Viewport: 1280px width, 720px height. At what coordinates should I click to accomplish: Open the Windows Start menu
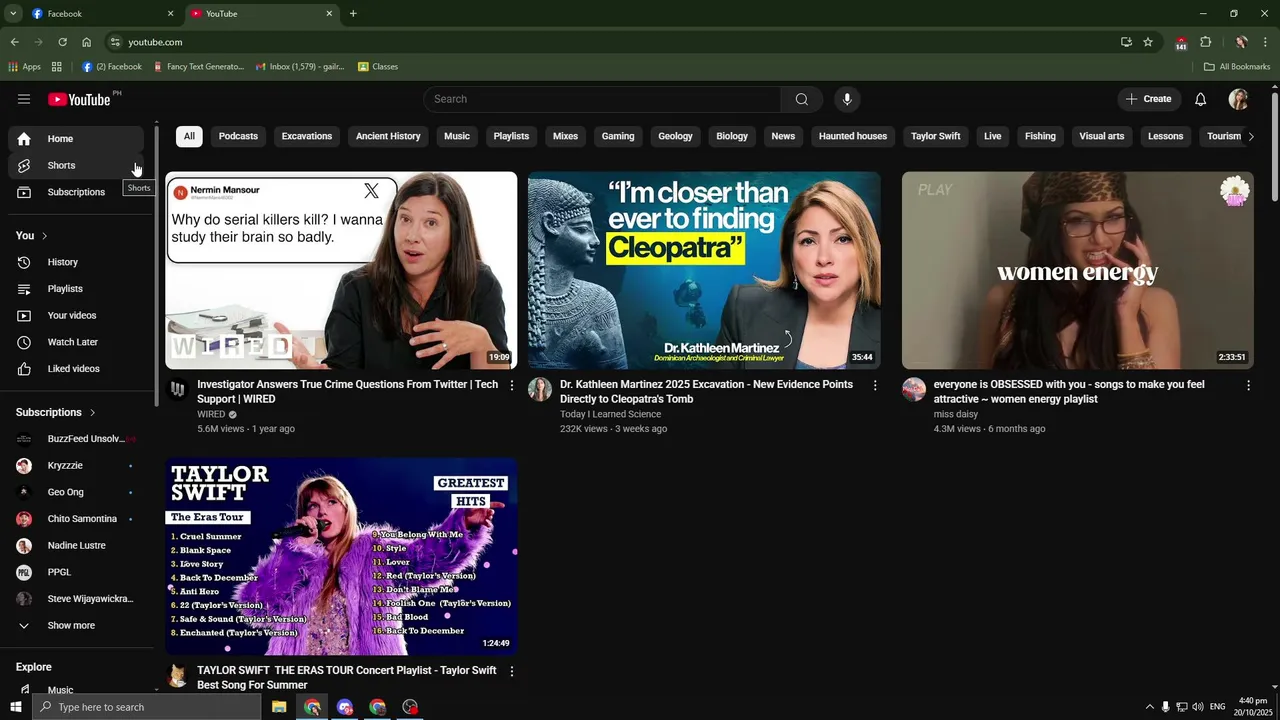click(x=15, y=707)
